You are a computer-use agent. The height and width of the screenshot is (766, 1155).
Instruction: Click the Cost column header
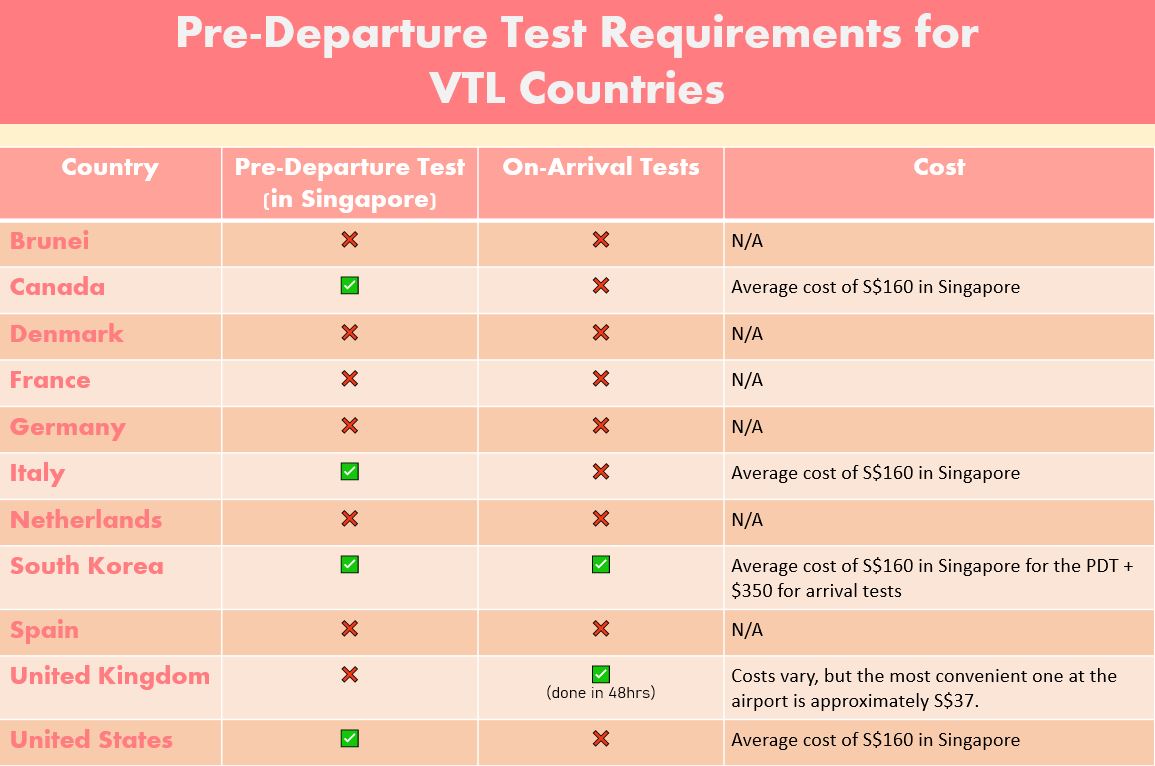[x=939, y=167]
